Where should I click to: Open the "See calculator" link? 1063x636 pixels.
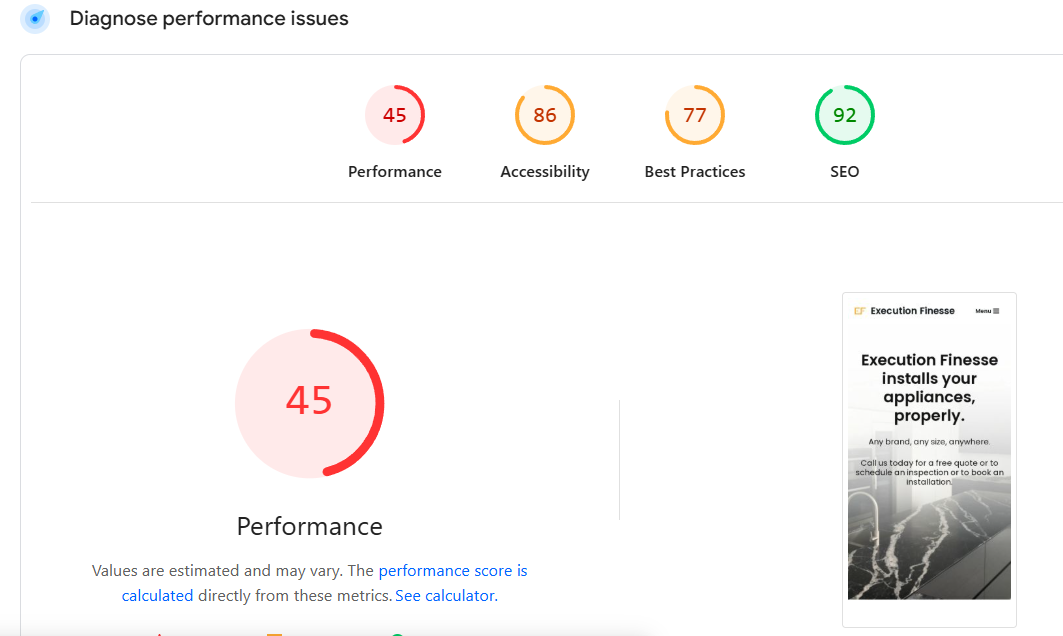tap(445, 596)
